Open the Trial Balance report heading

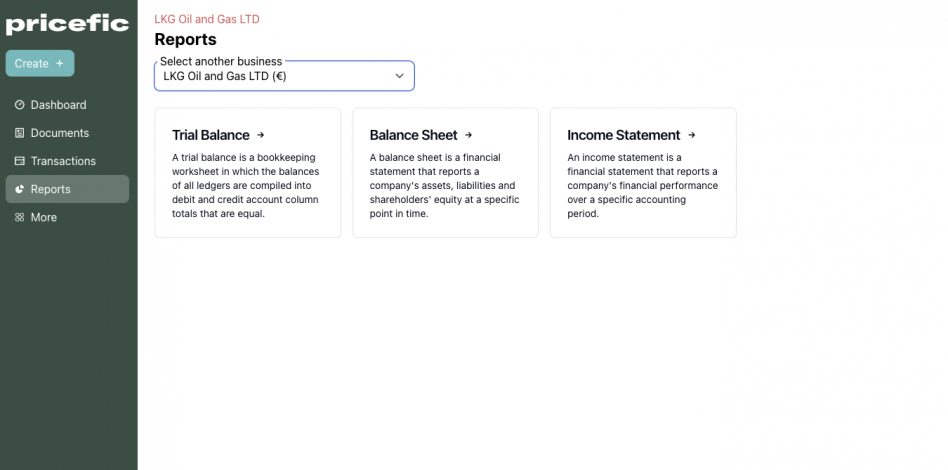point(210,135)
